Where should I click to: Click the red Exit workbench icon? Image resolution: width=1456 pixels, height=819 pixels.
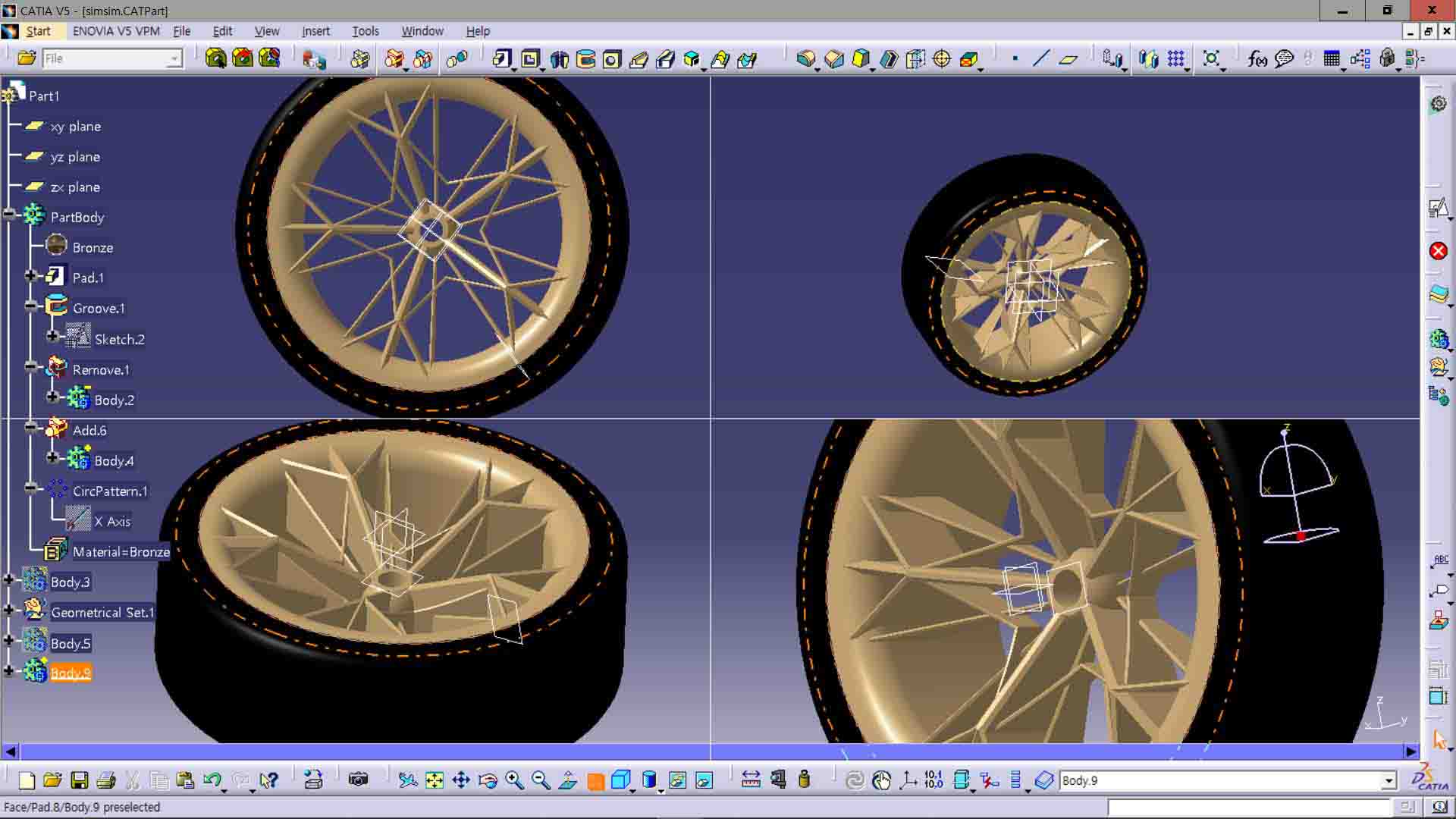1438,251
